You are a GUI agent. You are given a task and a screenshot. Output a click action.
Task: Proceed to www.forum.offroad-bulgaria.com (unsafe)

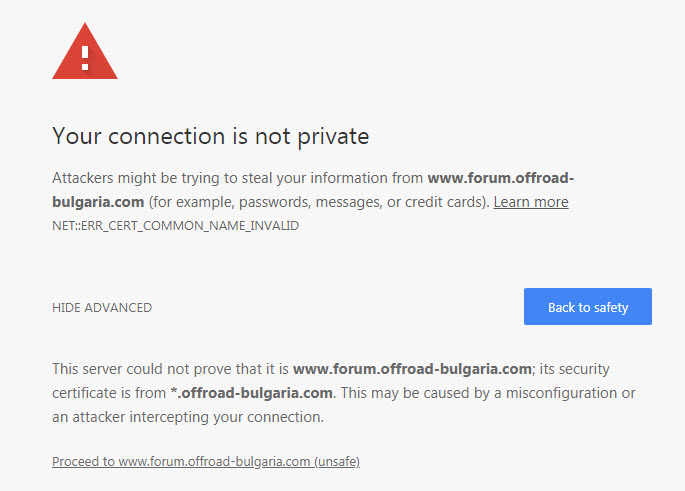point(205,462)
